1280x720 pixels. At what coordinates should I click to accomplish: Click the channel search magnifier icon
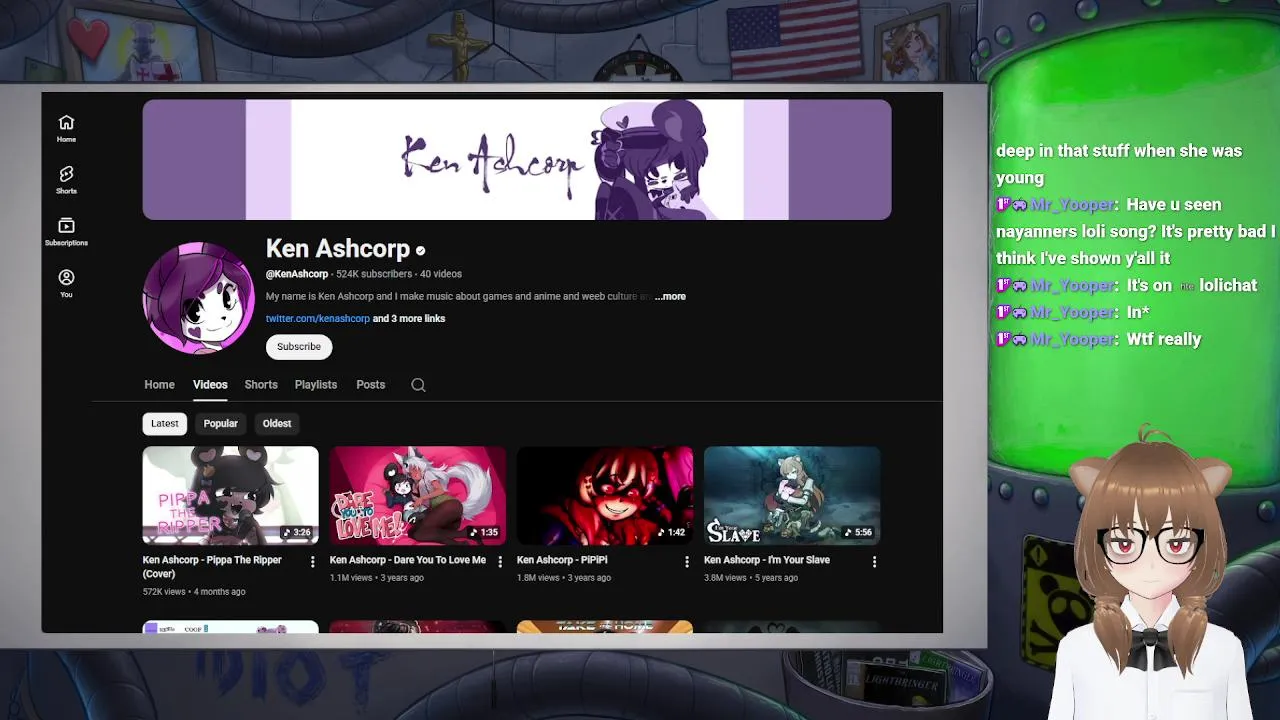click(x=418, y=385)
